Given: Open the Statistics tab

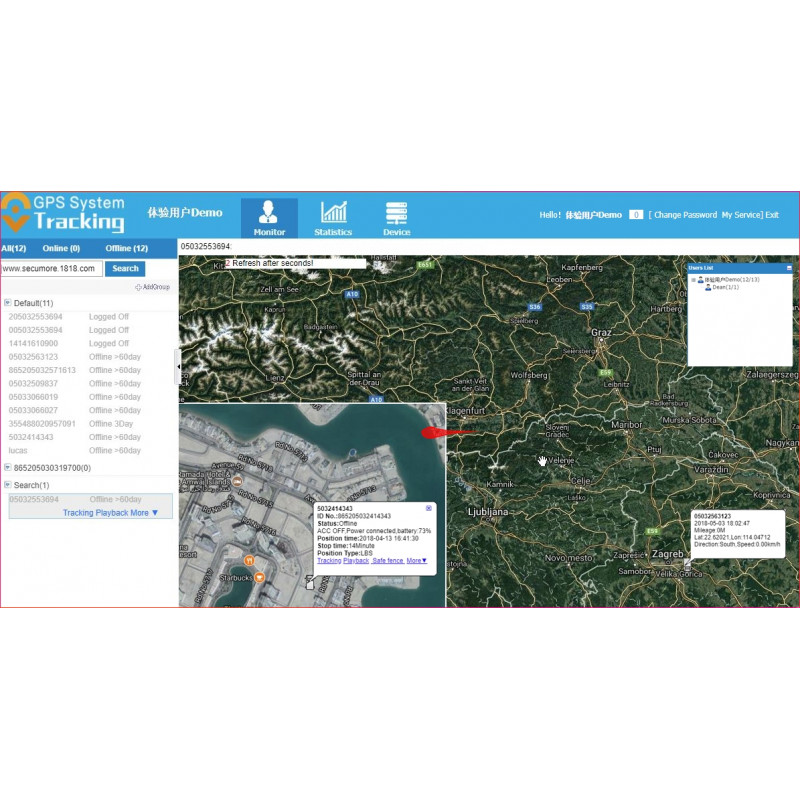Looking at the screenshot, I should pos(333,218).
